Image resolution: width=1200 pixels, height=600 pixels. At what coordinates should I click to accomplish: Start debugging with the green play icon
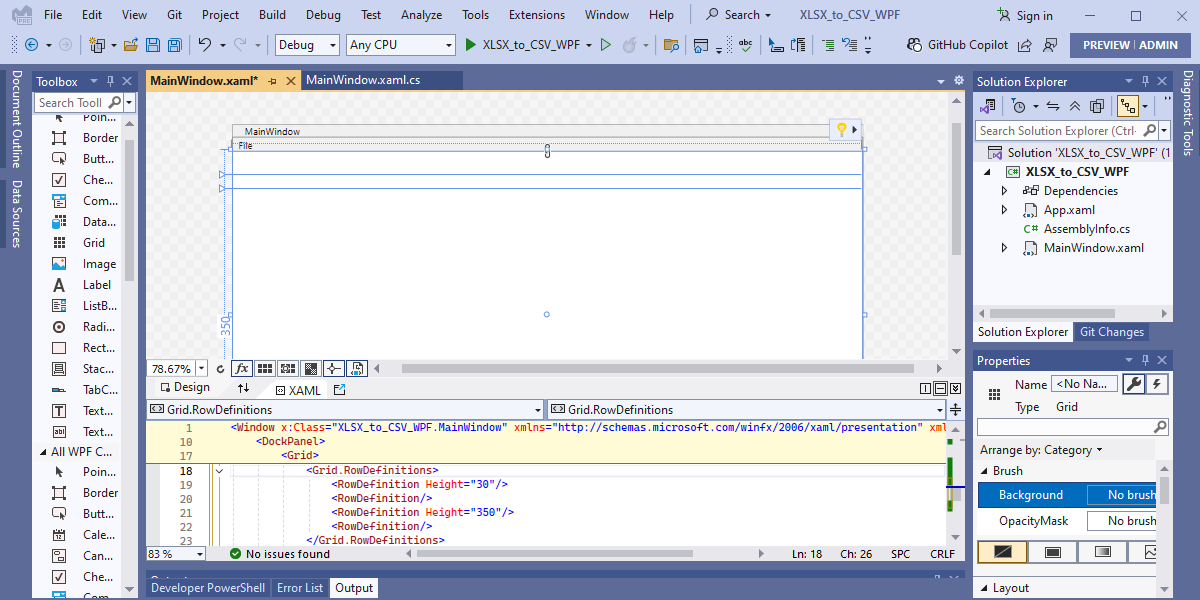pyautogui.click(x=470, y=45)
